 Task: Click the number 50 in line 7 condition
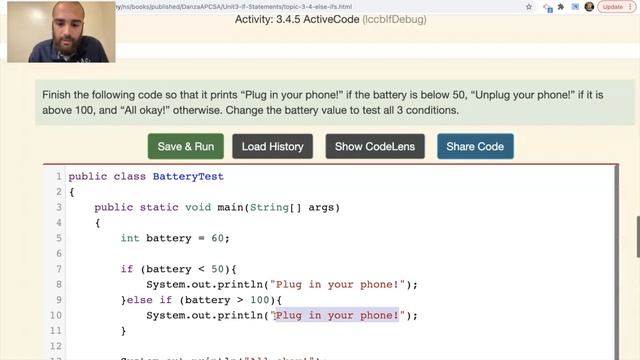pyautogui.click(x=218, y=269)
